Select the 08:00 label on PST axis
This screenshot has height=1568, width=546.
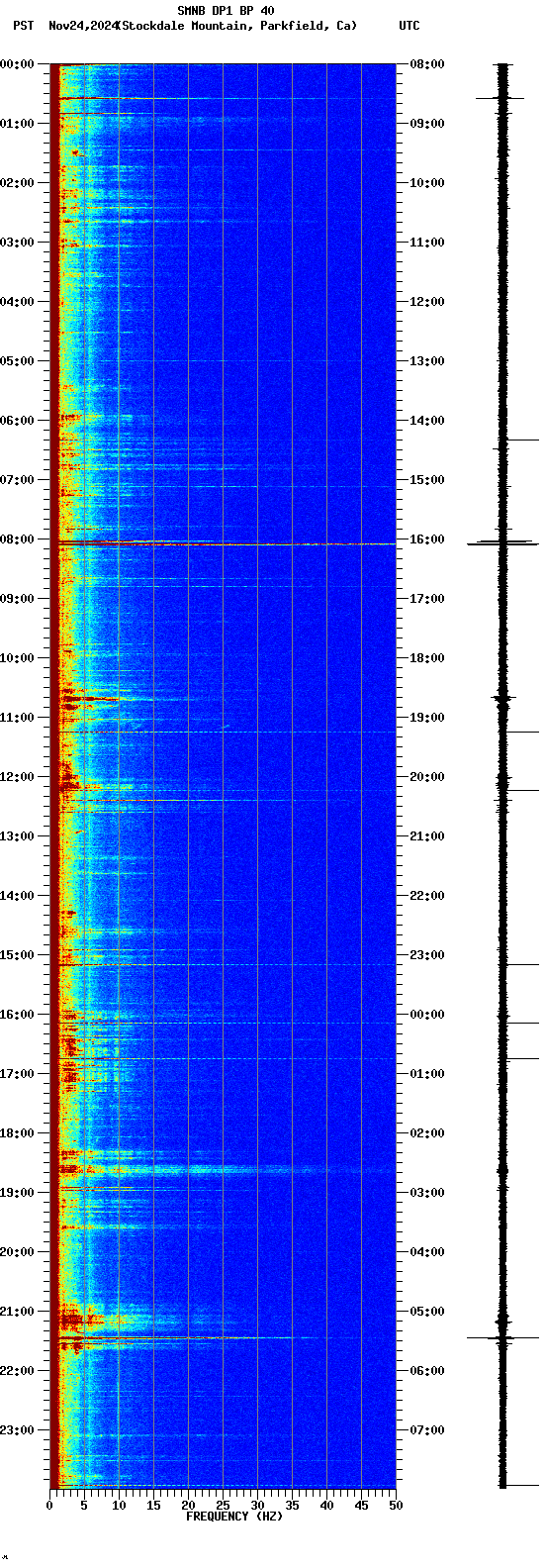17,539
